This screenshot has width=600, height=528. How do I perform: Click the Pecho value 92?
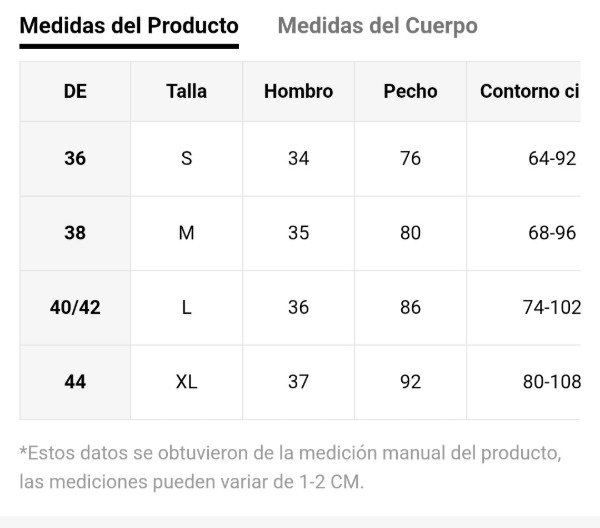pos(410,382)
